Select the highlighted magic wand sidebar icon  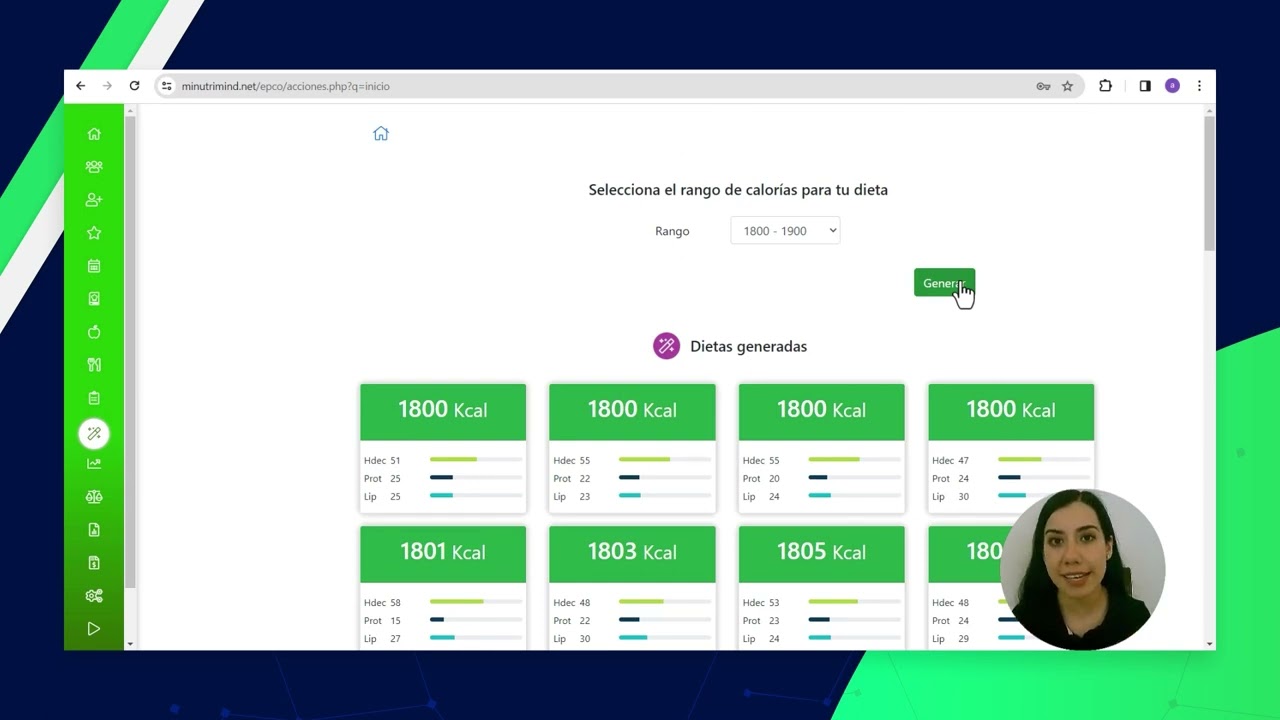click(x=94, y=433)
